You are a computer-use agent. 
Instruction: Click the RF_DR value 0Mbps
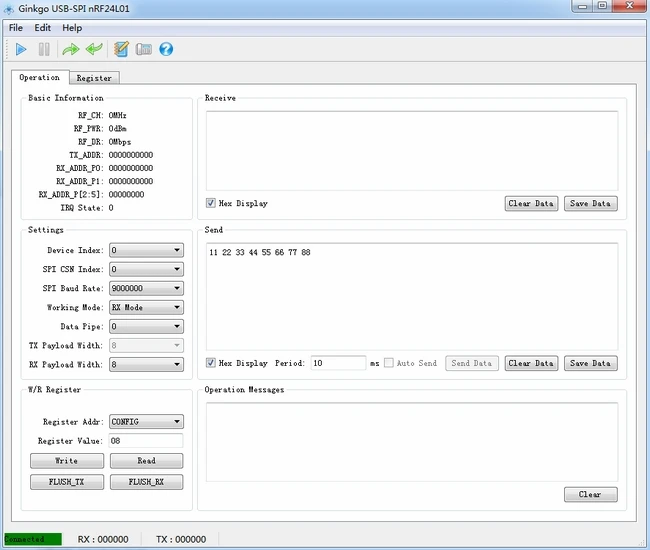120,142
